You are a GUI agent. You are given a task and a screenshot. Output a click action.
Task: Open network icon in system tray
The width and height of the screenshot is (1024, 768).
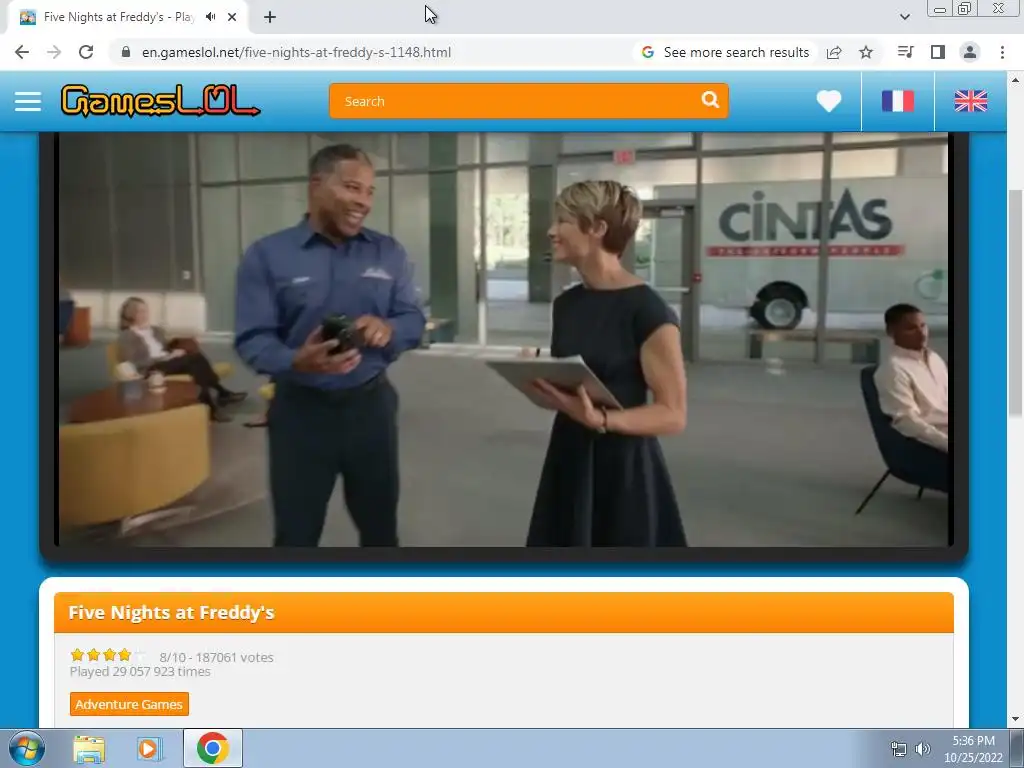point(899,749)
